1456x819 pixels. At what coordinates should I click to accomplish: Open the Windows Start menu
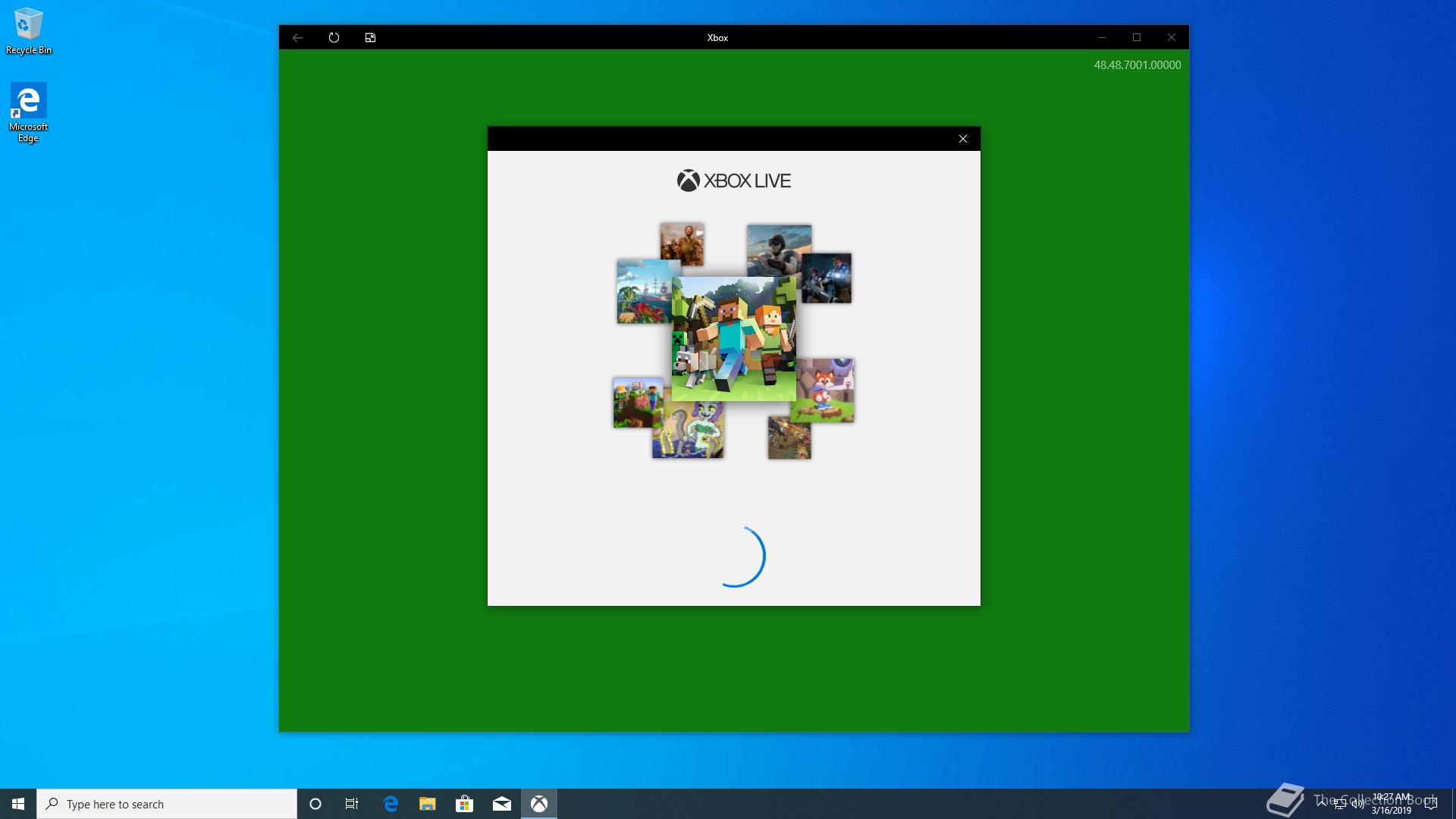pyautogui.click(x=18, y=804)
